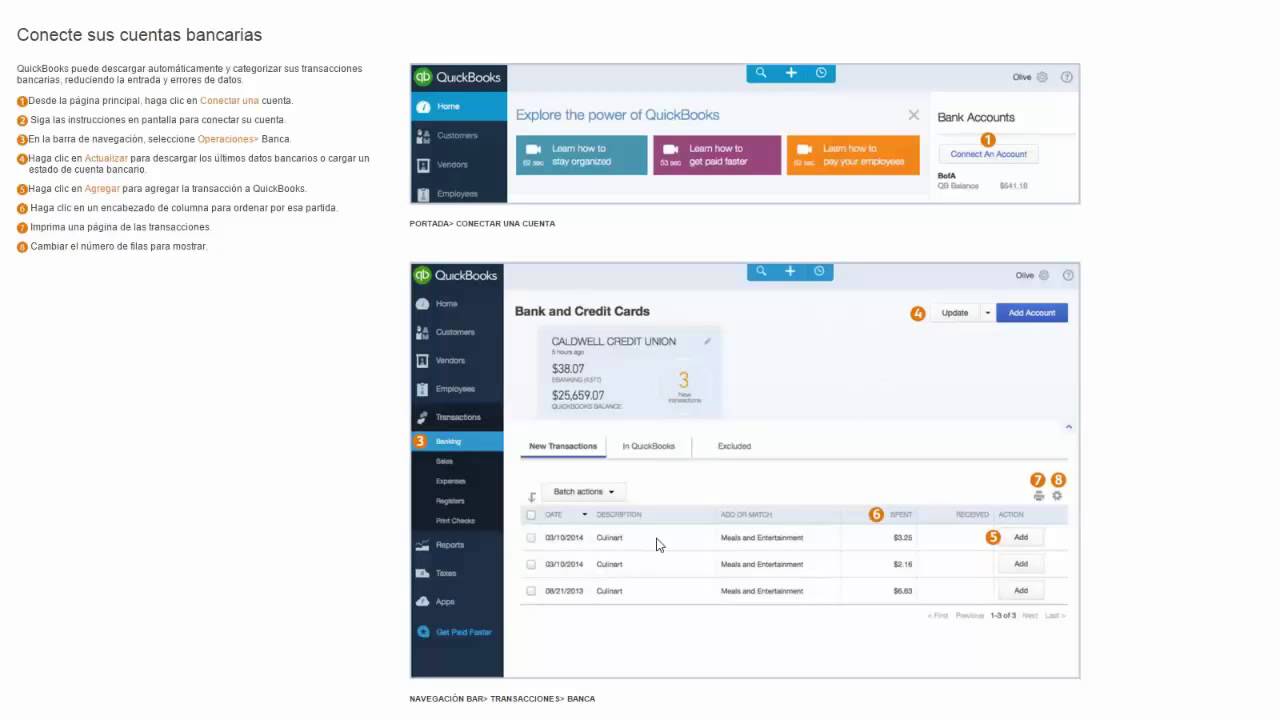This screenshot has height=720, width=1280.
Task: Open Expenses under Transactions in the sidebar
Action: 450,481
